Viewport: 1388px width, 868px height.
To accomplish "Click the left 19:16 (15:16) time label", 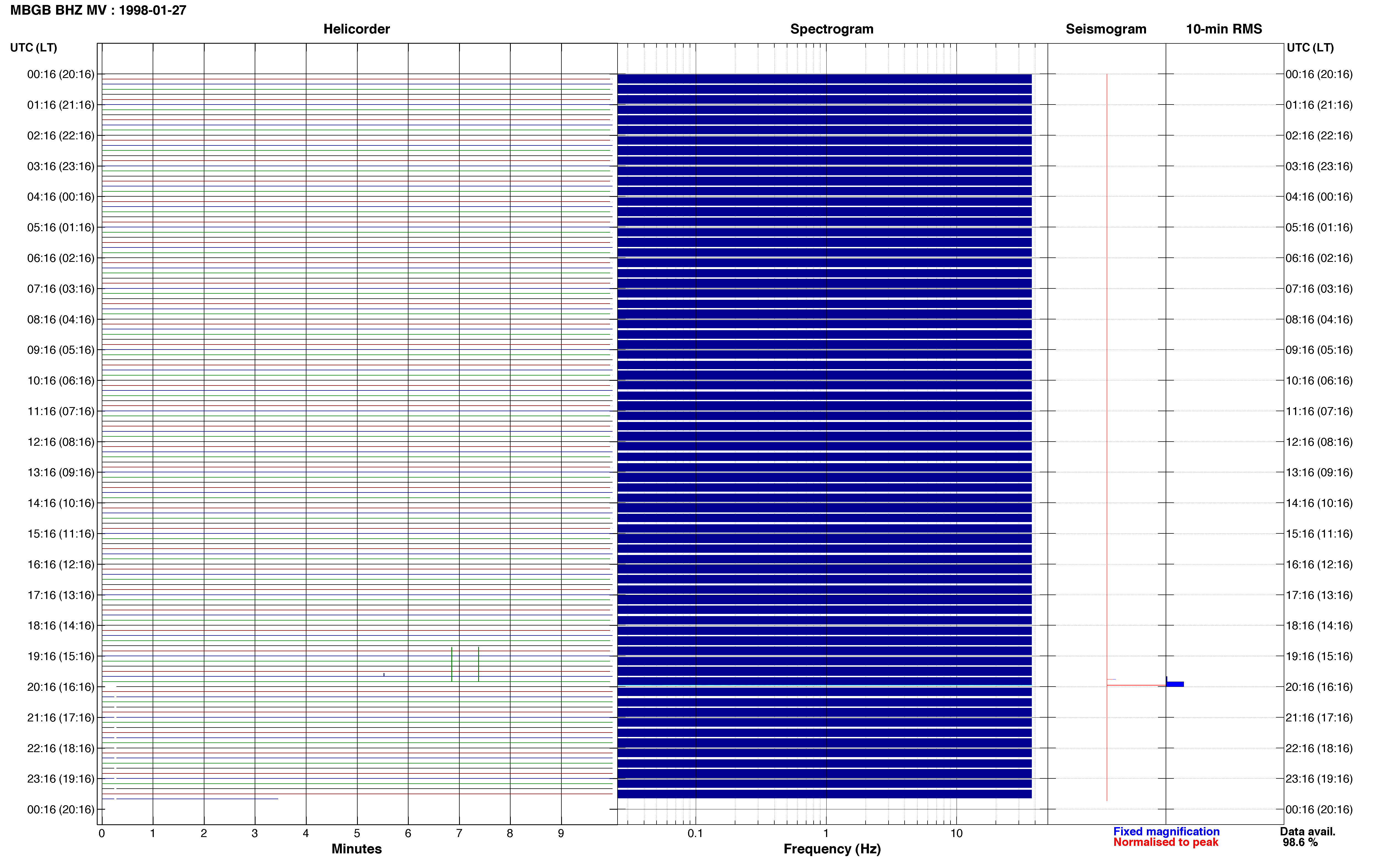I will [61, 656].
